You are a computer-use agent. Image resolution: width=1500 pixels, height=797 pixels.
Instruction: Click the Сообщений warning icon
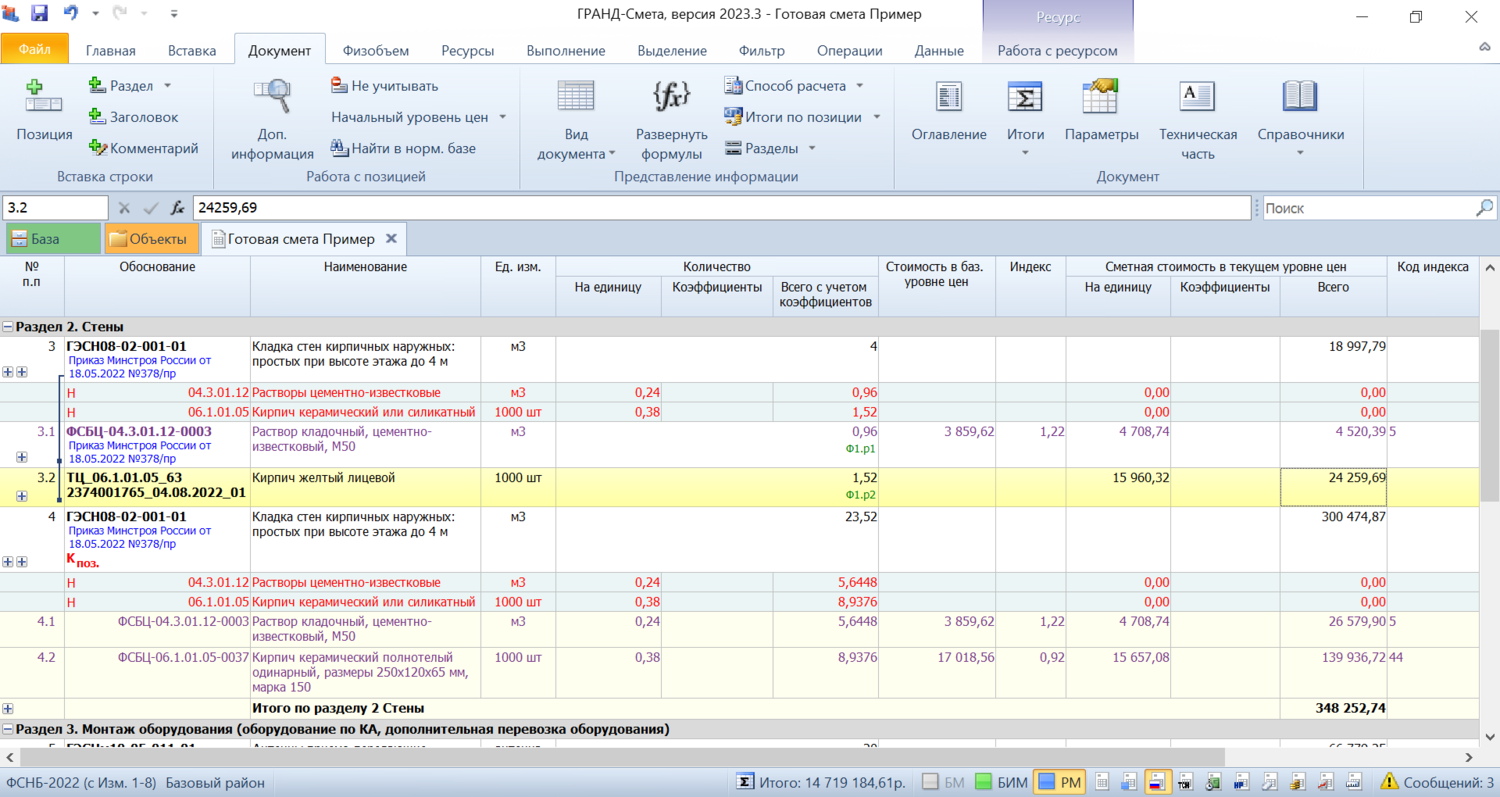[1389, 782]
